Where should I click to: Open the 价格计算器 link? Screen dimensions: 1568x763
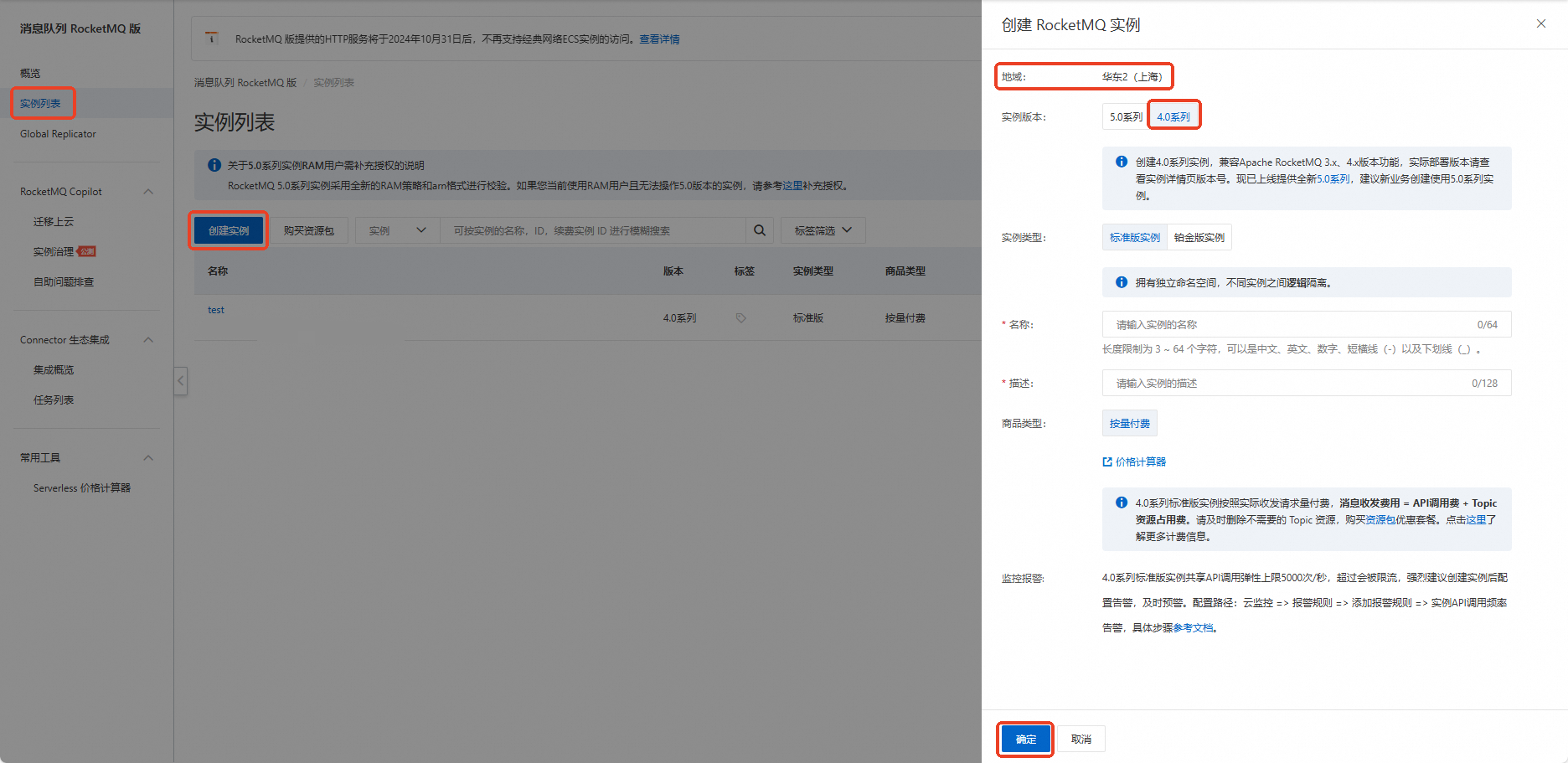(1141, 461)
